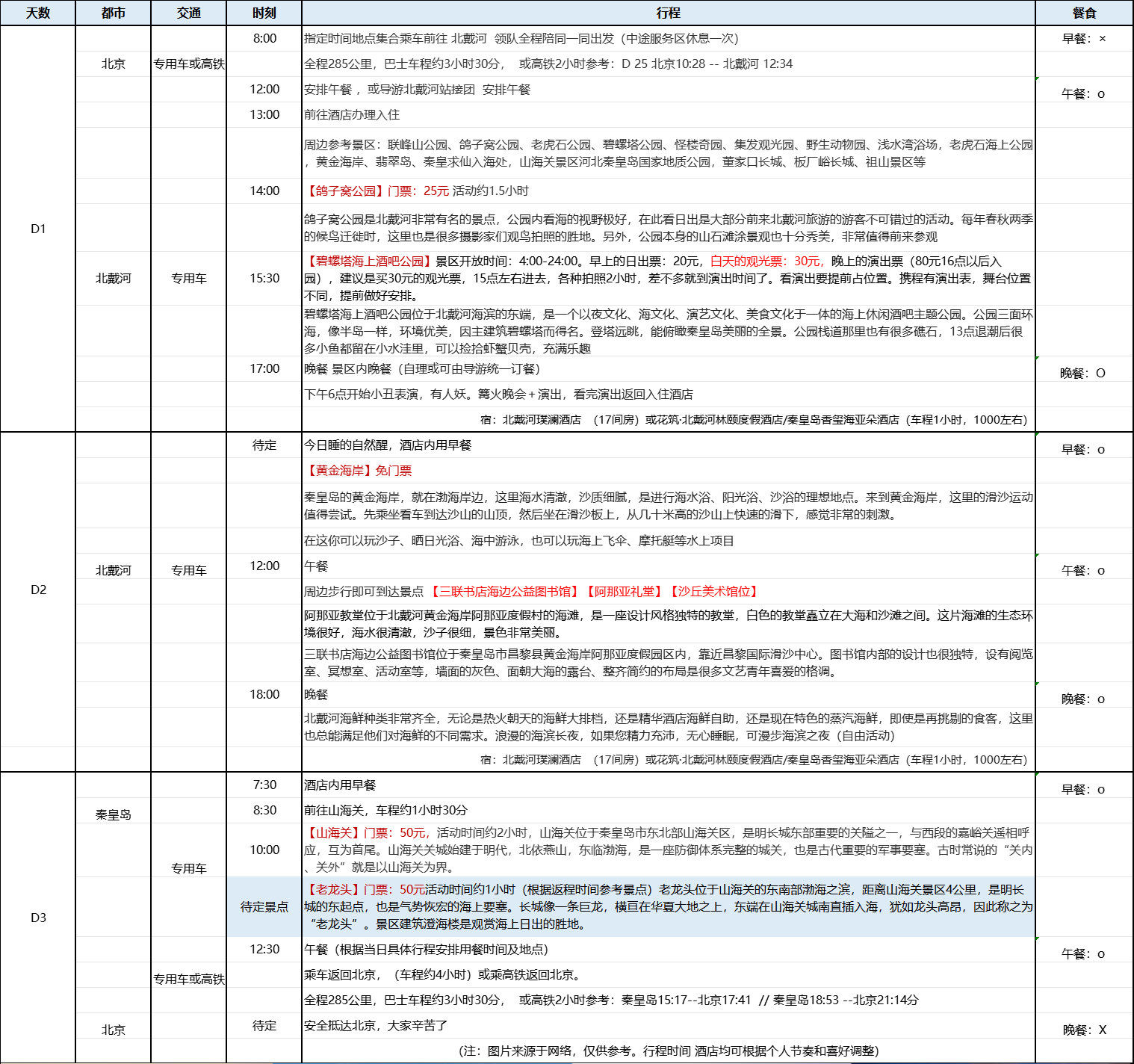
Task: Select the 8:00 time cell
Action: coord(264,39)
